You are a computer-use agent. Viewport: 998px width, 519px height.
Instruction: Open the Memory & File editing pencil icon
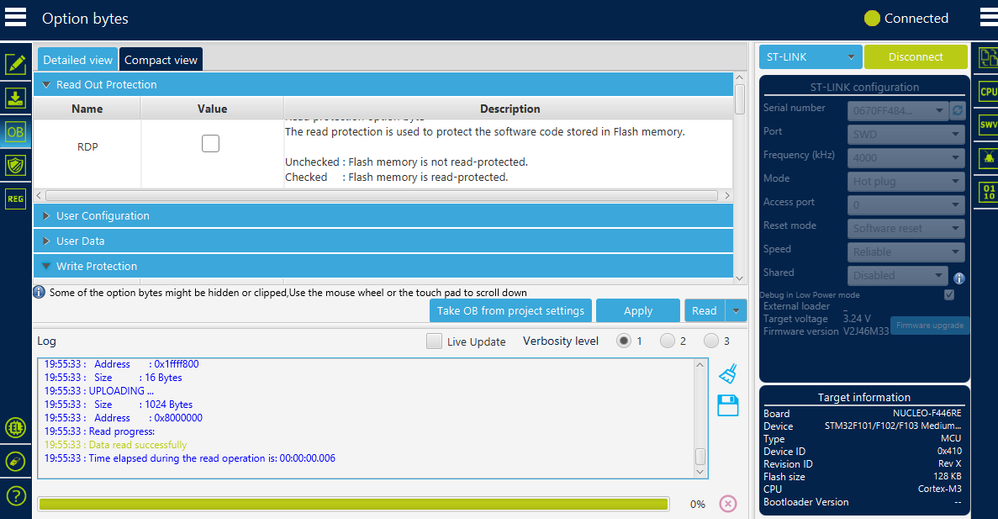tap(15, 64)
